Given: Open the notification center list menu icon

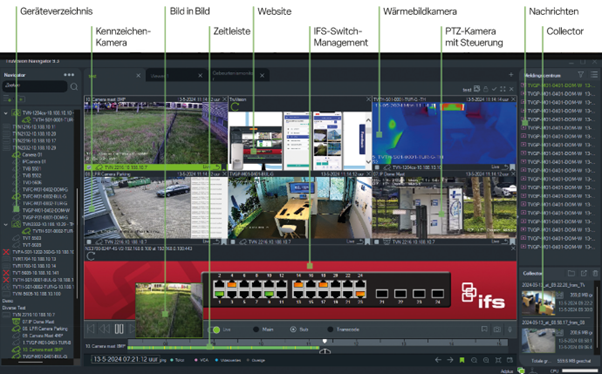Looking at the screenshot, I should [594, 75].
